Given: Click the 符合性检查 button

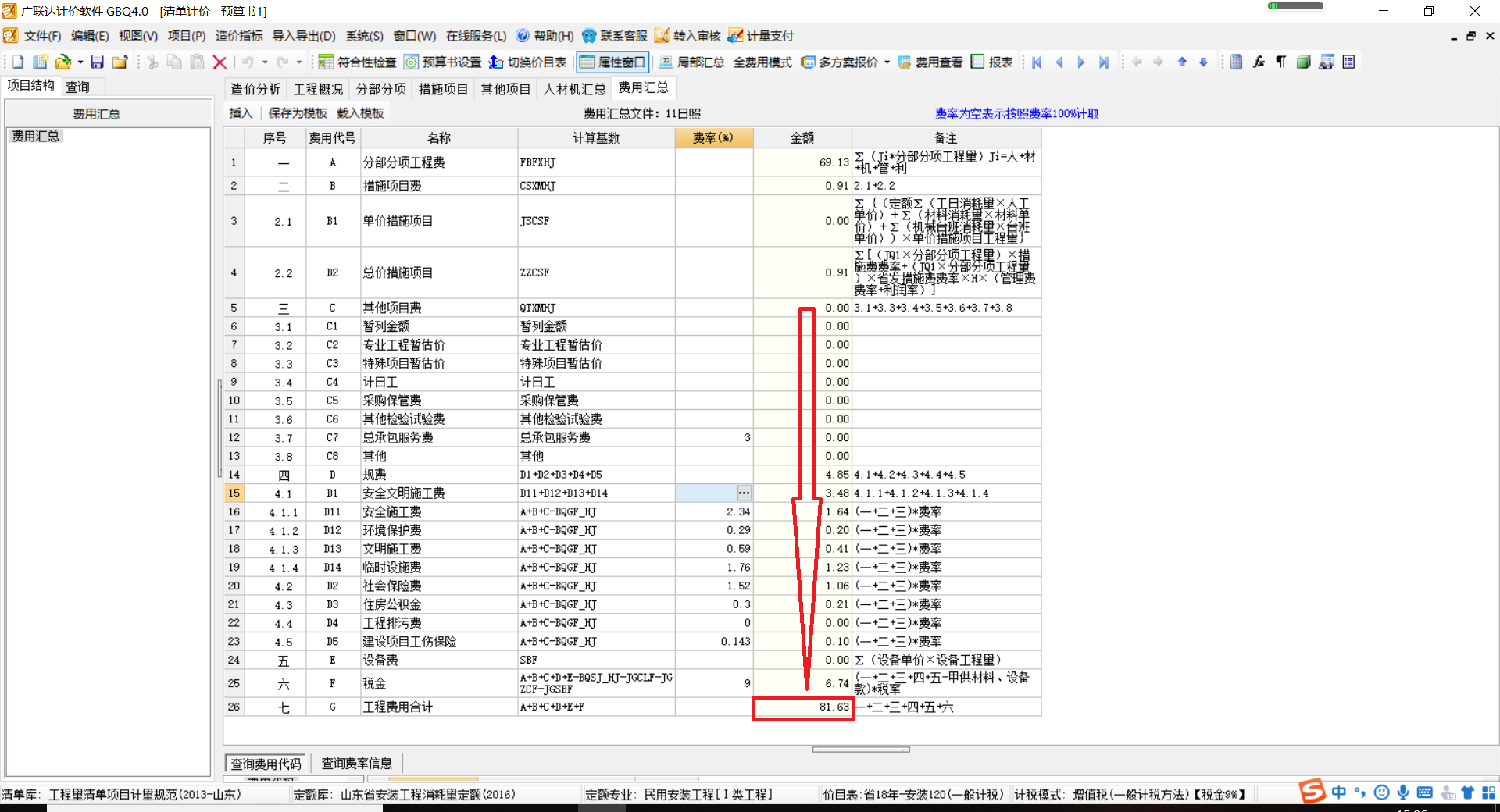Looking at the screenshot, I should tap(358, 62).
